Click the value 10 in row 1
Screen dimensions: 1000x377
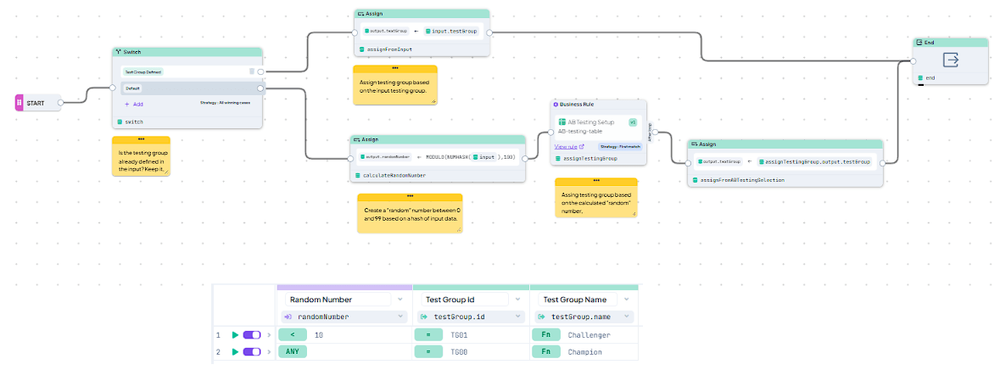coord(320,335)
